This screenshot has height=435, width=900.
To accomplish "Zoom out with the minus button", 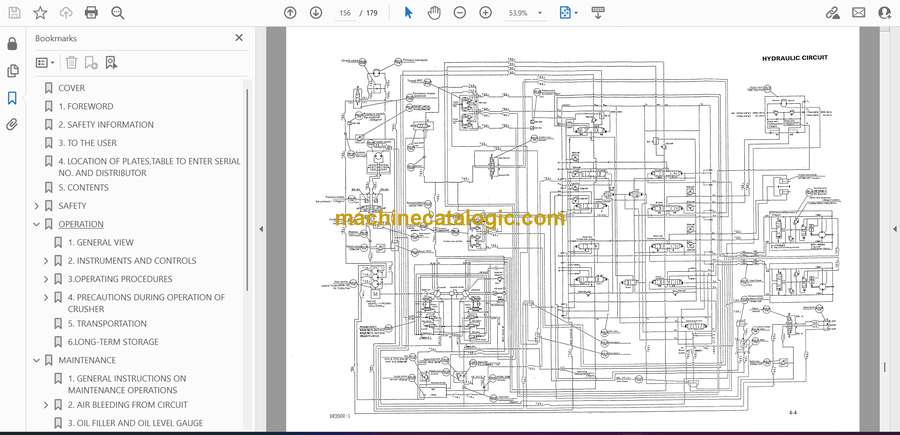I will [x=460, y=13].
